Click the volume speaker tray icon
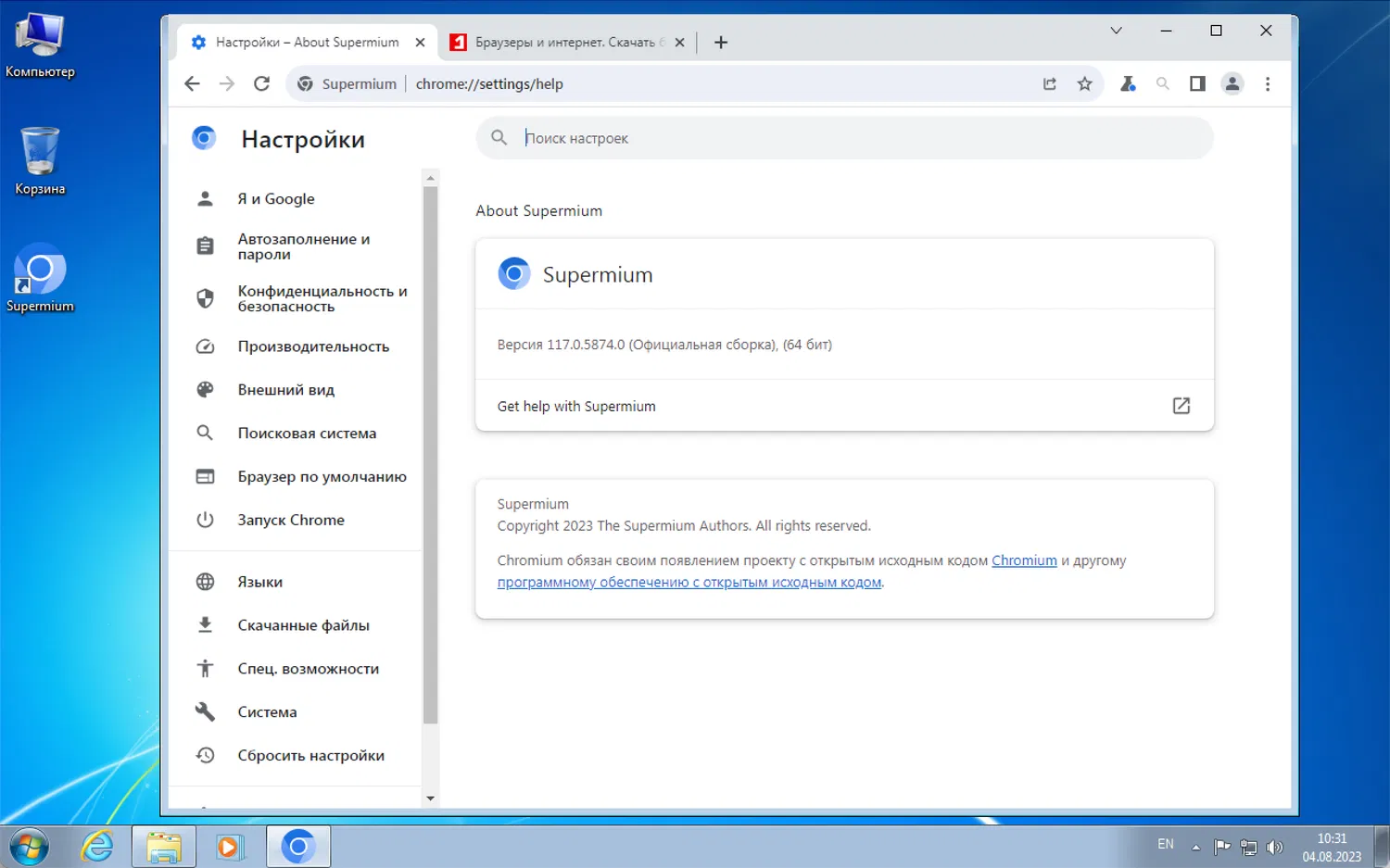 (1275, 847)
